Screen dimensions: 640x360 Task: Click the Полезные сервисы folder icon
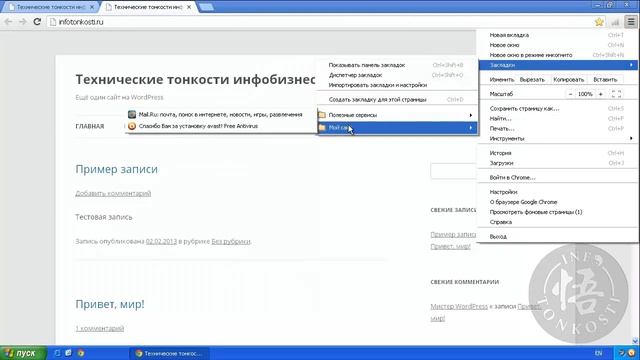322,115
